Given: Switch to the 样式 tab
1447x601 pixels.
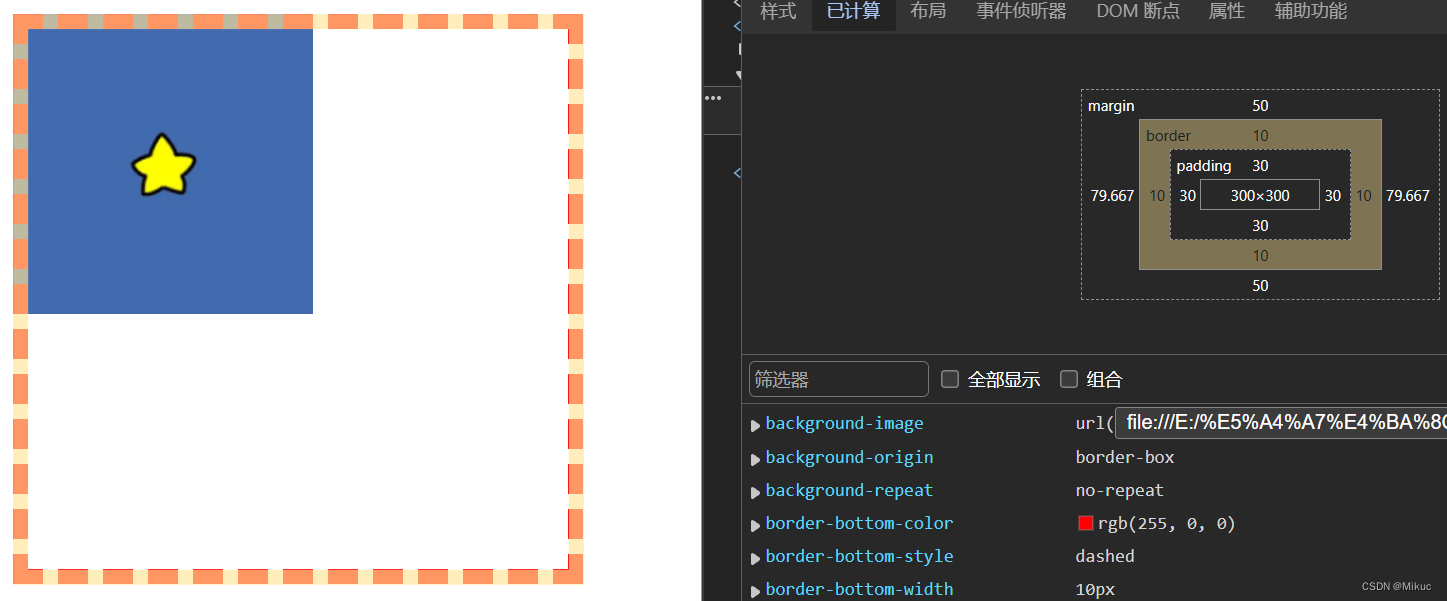Looking at the screenshot, I should (x=777, y=11).
